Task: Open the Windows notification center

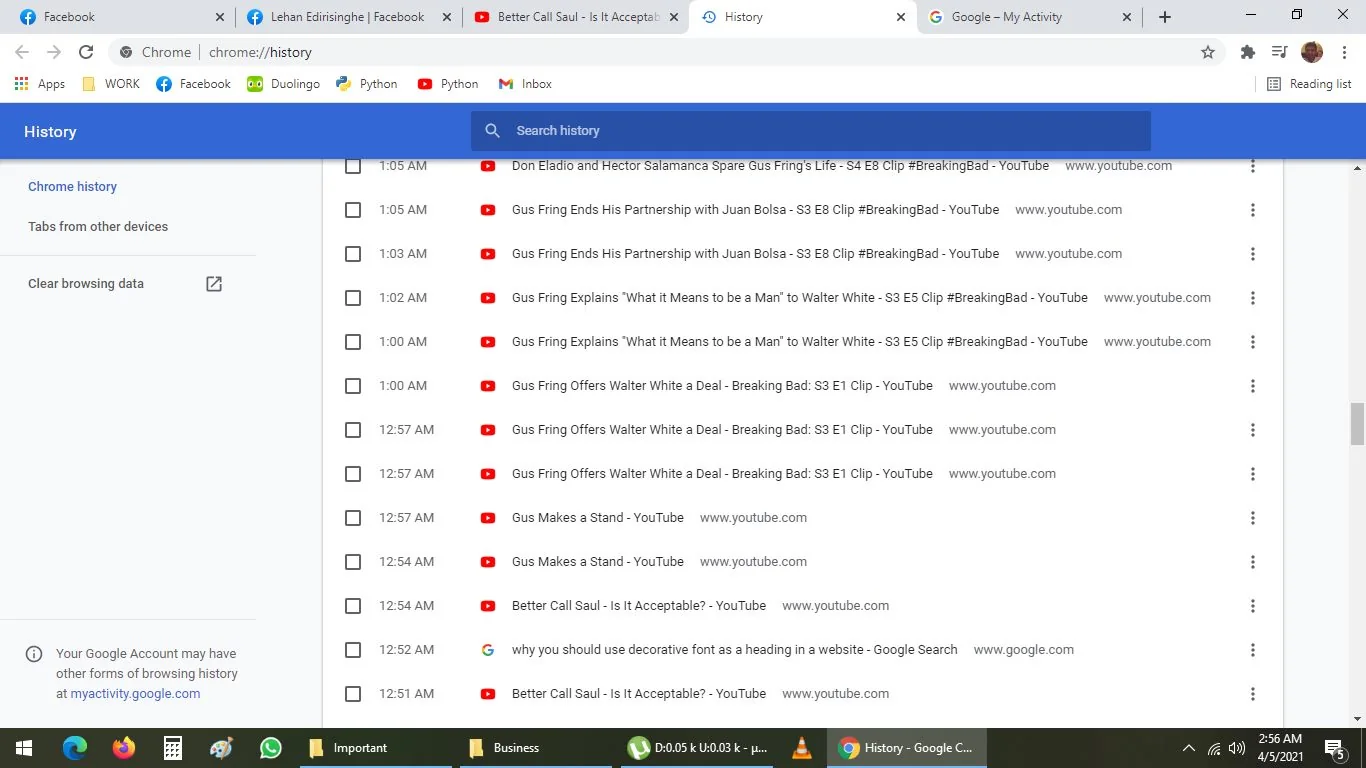Action: [x=1335, y=748]
